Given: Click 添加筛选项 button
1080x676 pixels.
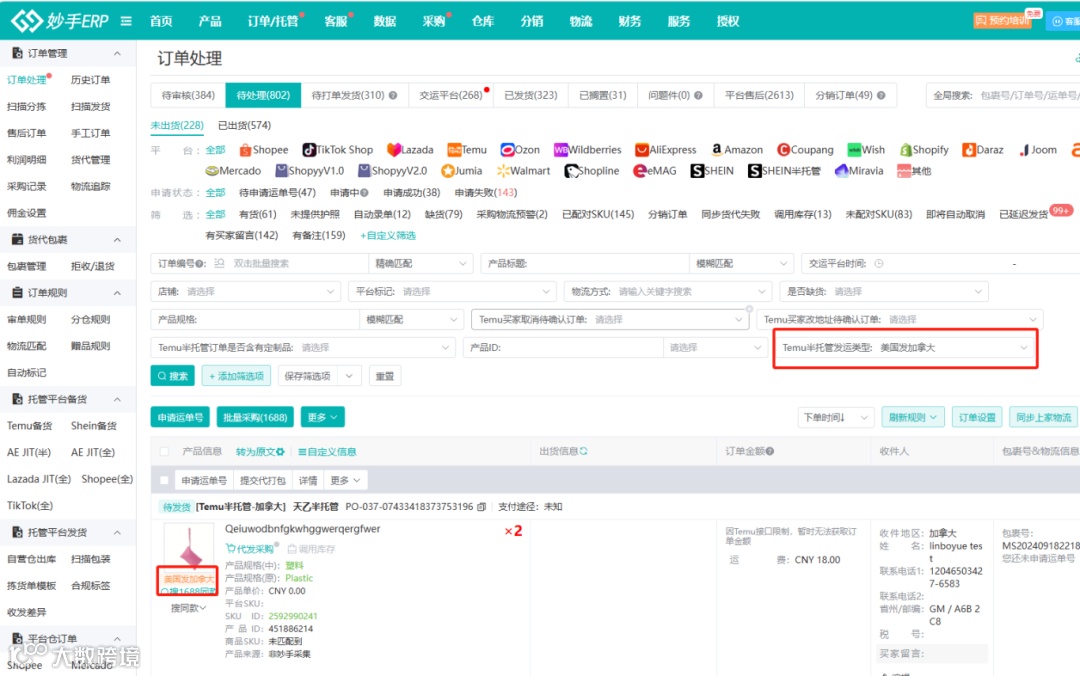Looking at the screenshot, I should coord(236,376).
